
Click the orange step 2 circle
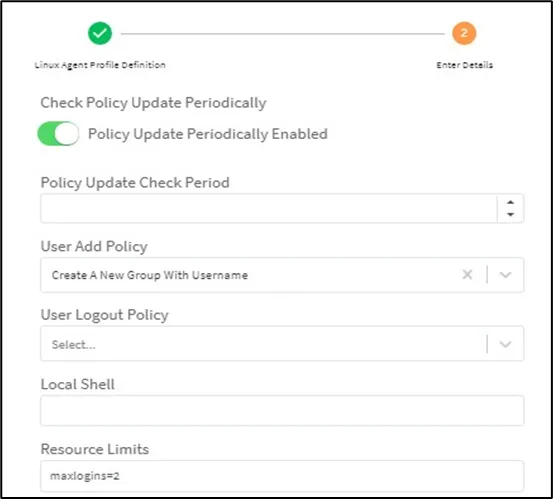(x=464, y=34)
